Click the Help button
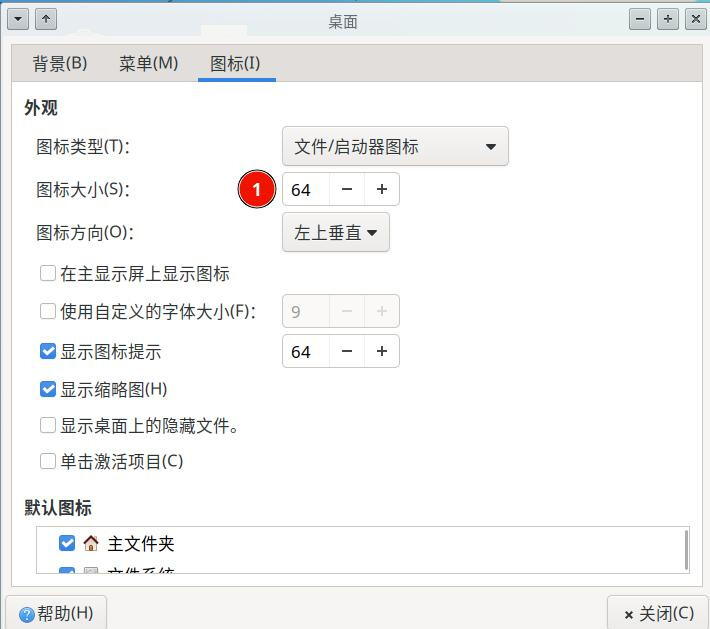The width and height of the screenshot is (710, 629). 56,613
